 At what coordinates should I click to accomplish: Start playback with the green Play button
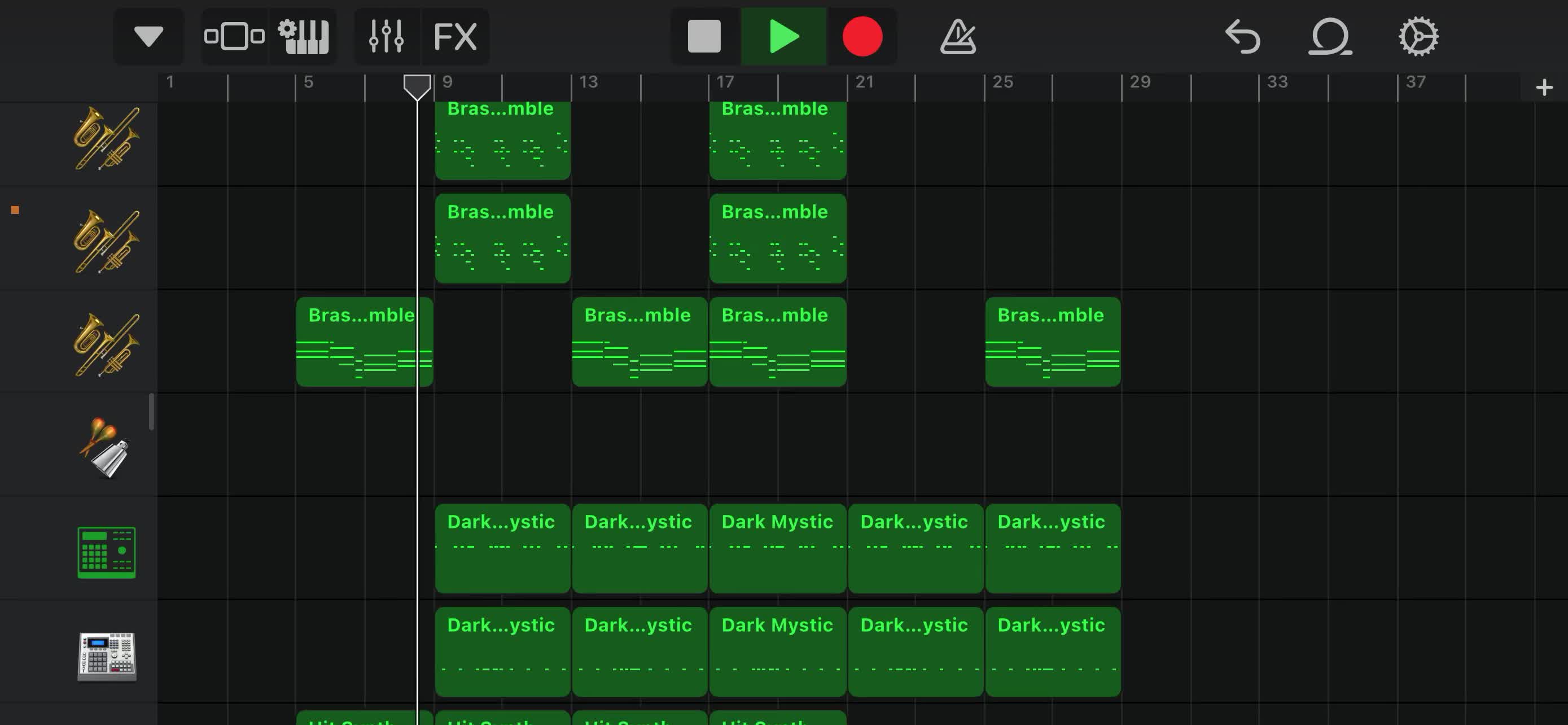[x=783, y=37]
